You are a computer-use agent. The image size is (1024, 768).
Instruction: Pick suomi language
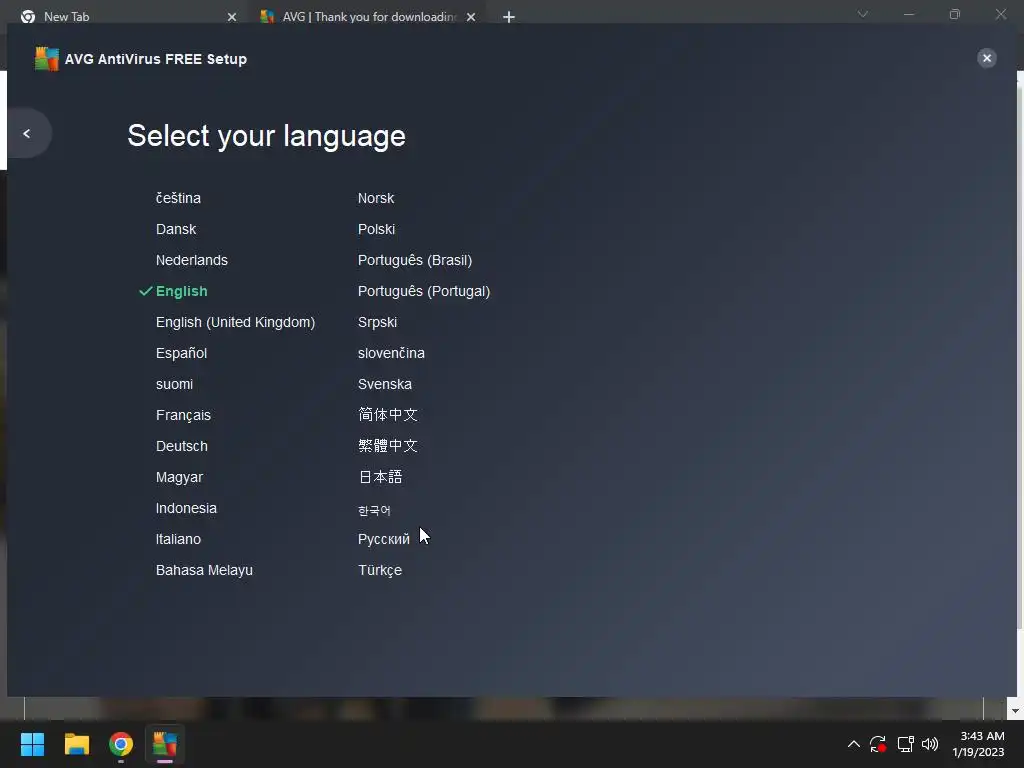coord(174,384)
